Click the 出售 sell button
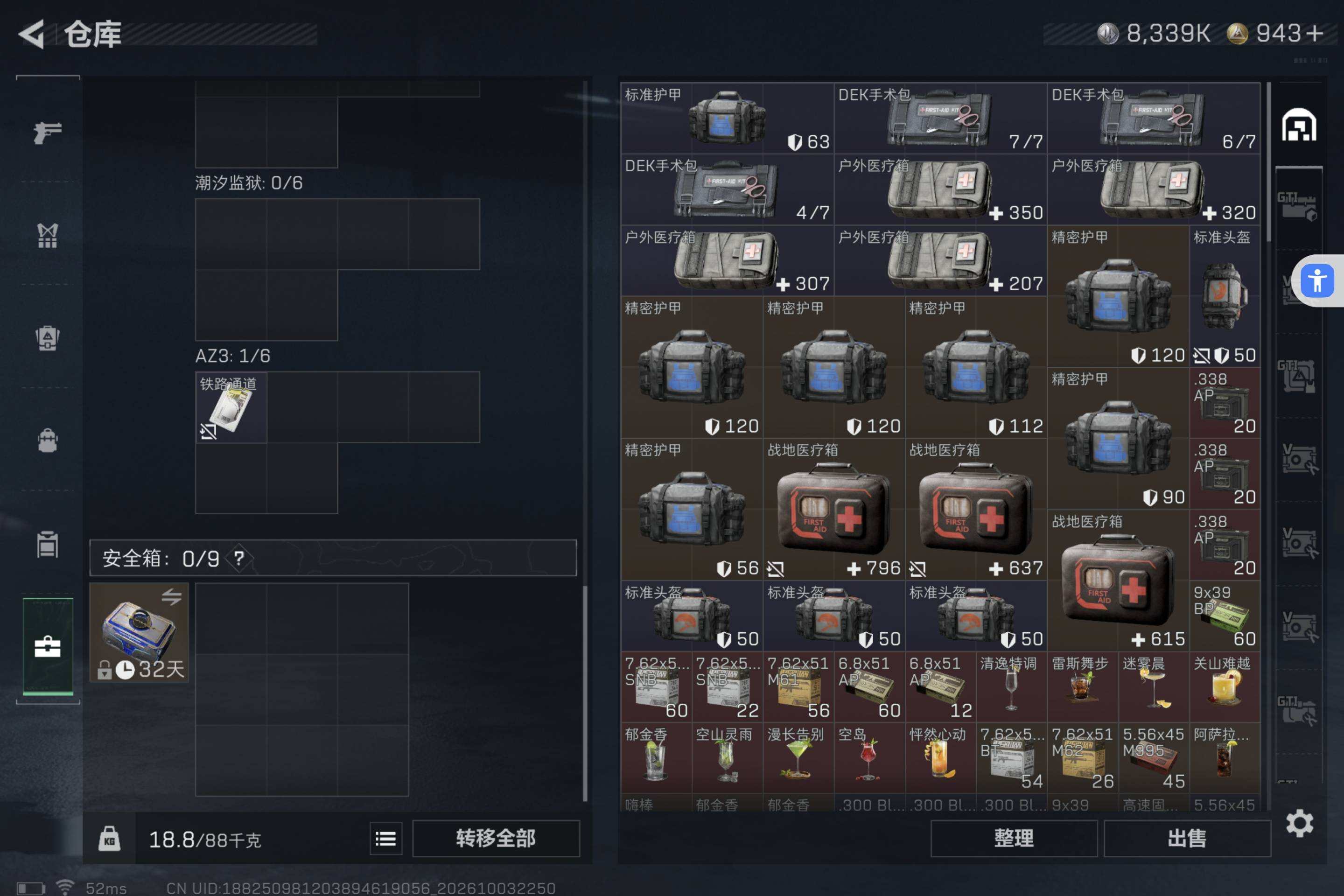 [1187, 838]
